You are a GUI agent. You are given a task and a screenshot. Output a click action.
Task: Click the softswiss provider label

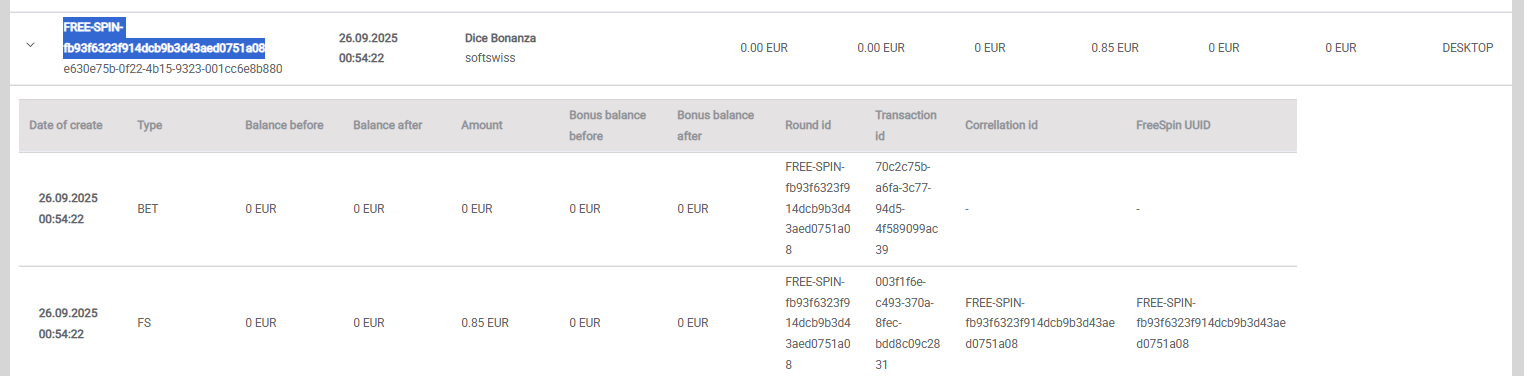click(x=489, y=58)
